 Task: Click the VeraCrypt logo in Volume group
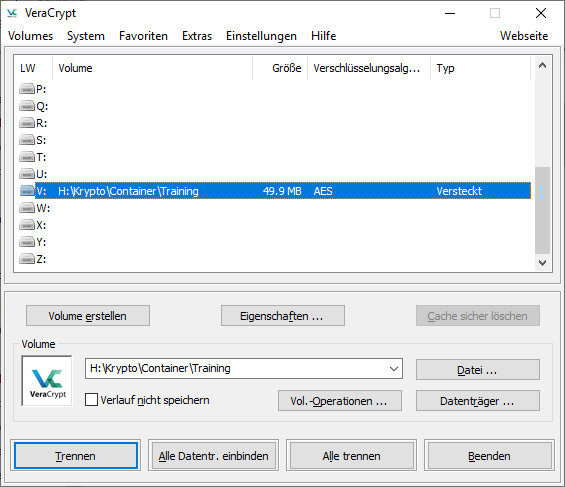[47, 381]
